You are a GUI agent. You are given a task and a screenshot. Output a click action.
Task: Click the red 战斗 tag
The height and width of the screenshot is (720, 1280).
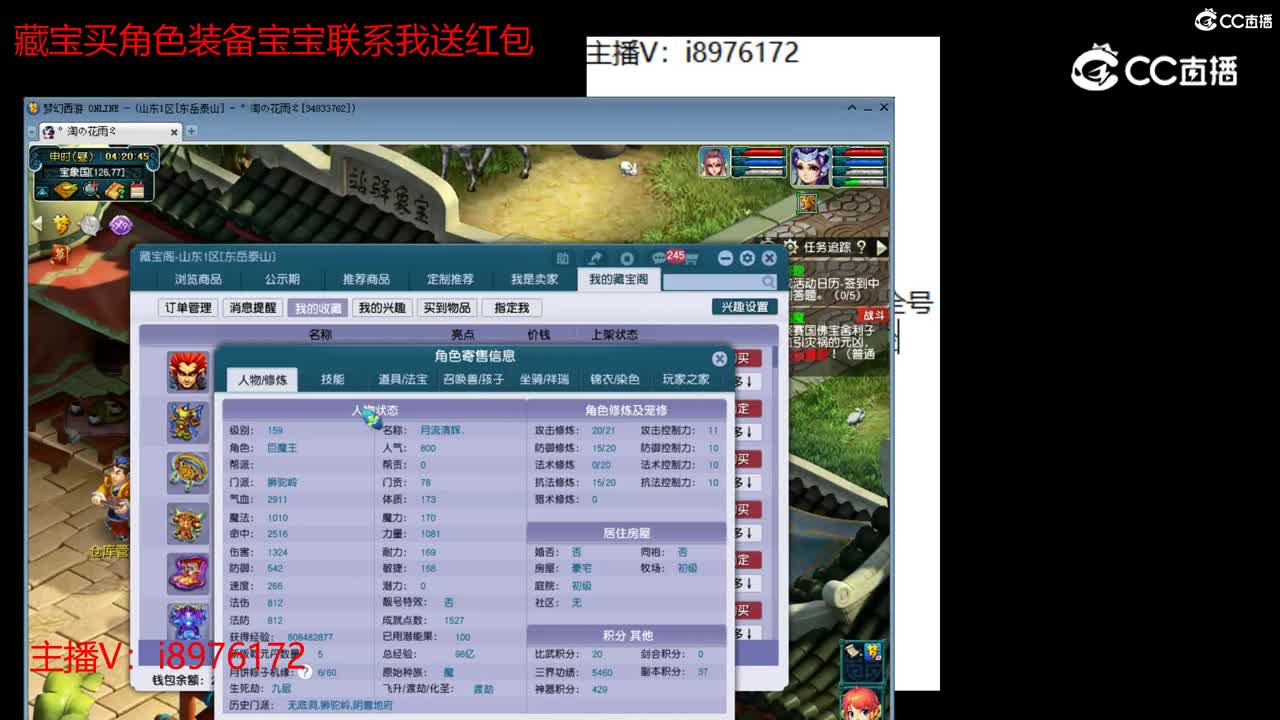pos(874,315)
